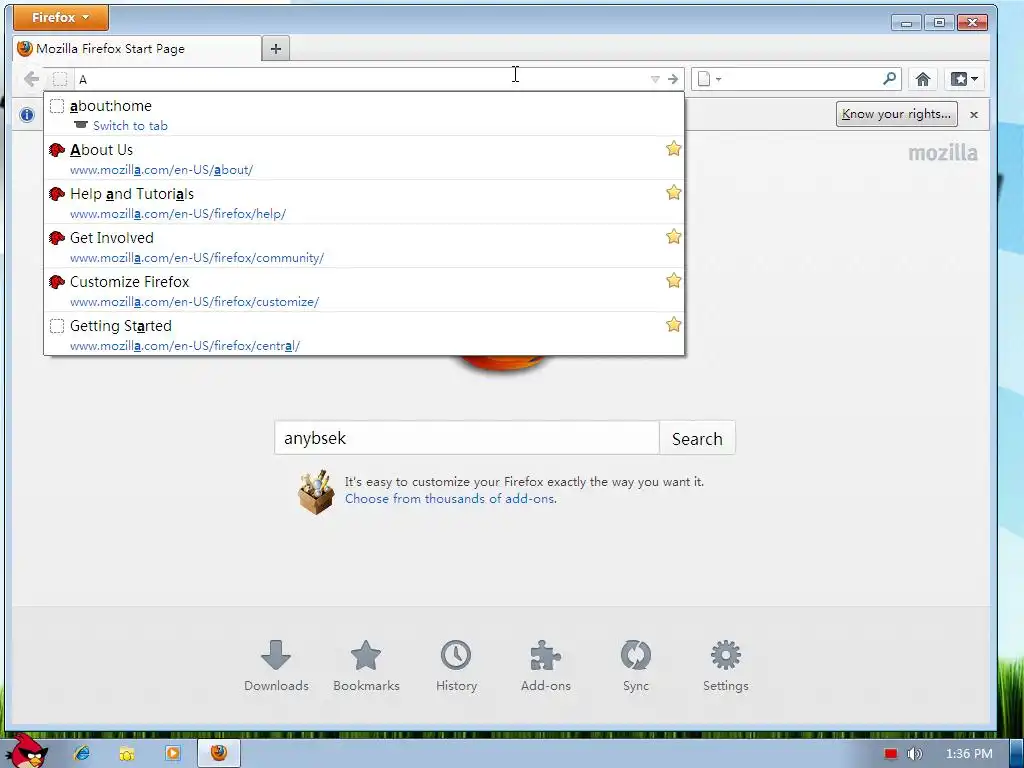Go back with the back arrow
1024x768 pixels.
31,79
